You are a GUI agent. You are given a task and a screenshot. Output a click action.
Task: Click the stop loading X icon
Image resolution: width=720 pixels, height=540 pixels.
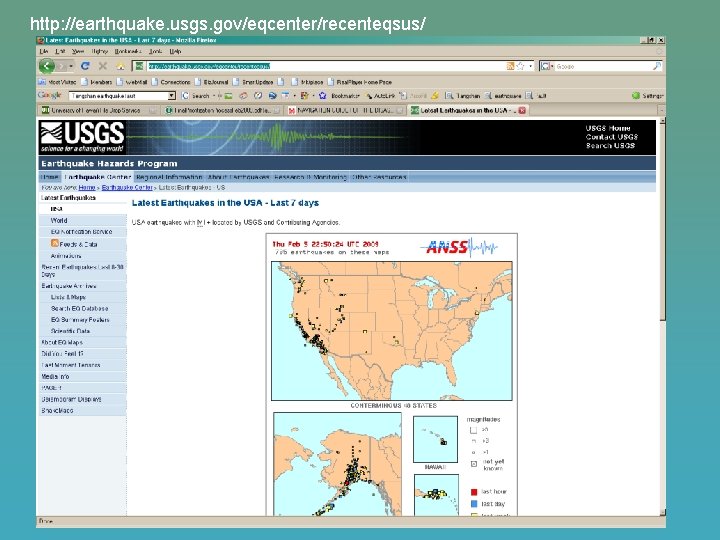pos(103,66)
